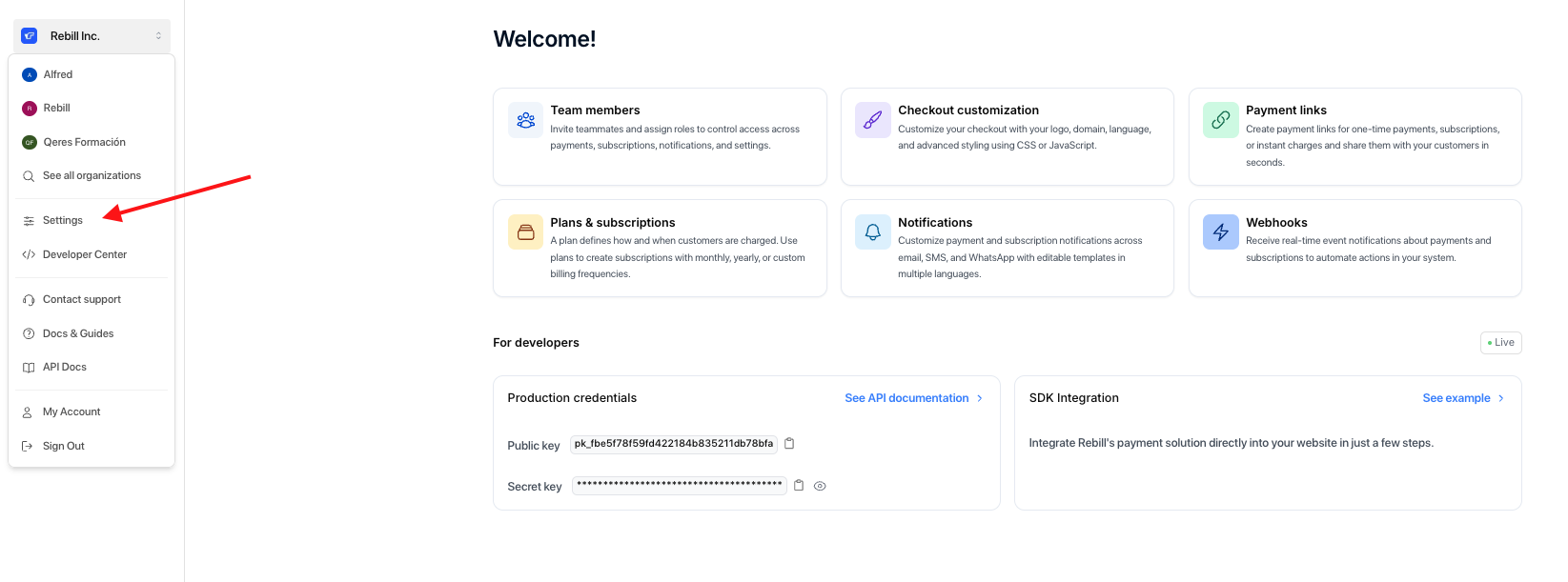Click the Qeres Formación avatar icon

click(x=29, y=142)
